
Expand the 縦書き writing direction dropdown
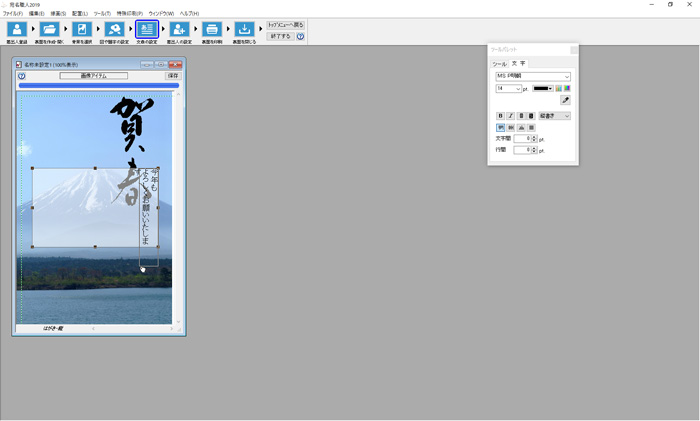(x=566, y=116)
